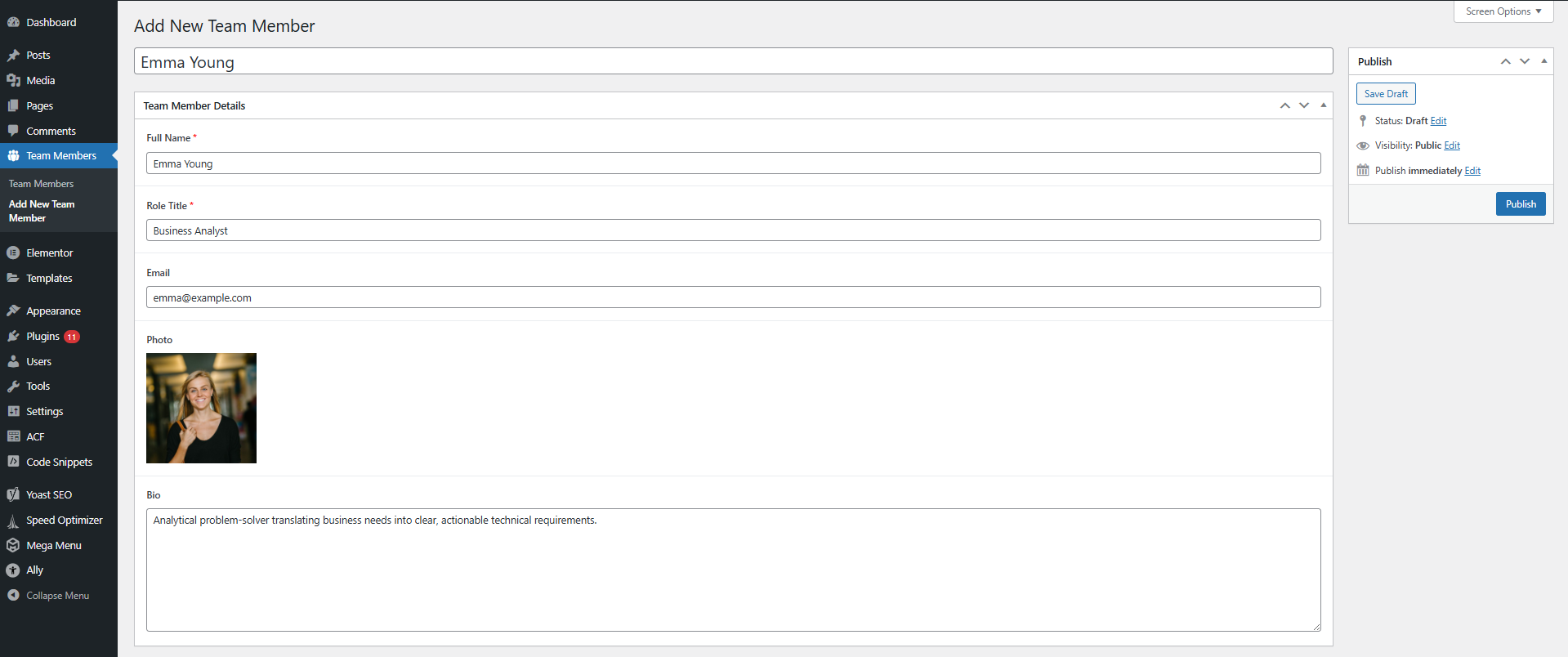This screenshot has height=657, width=1568.
Task: Click the Code Snippets icon
Action: (x=13, y=462)
